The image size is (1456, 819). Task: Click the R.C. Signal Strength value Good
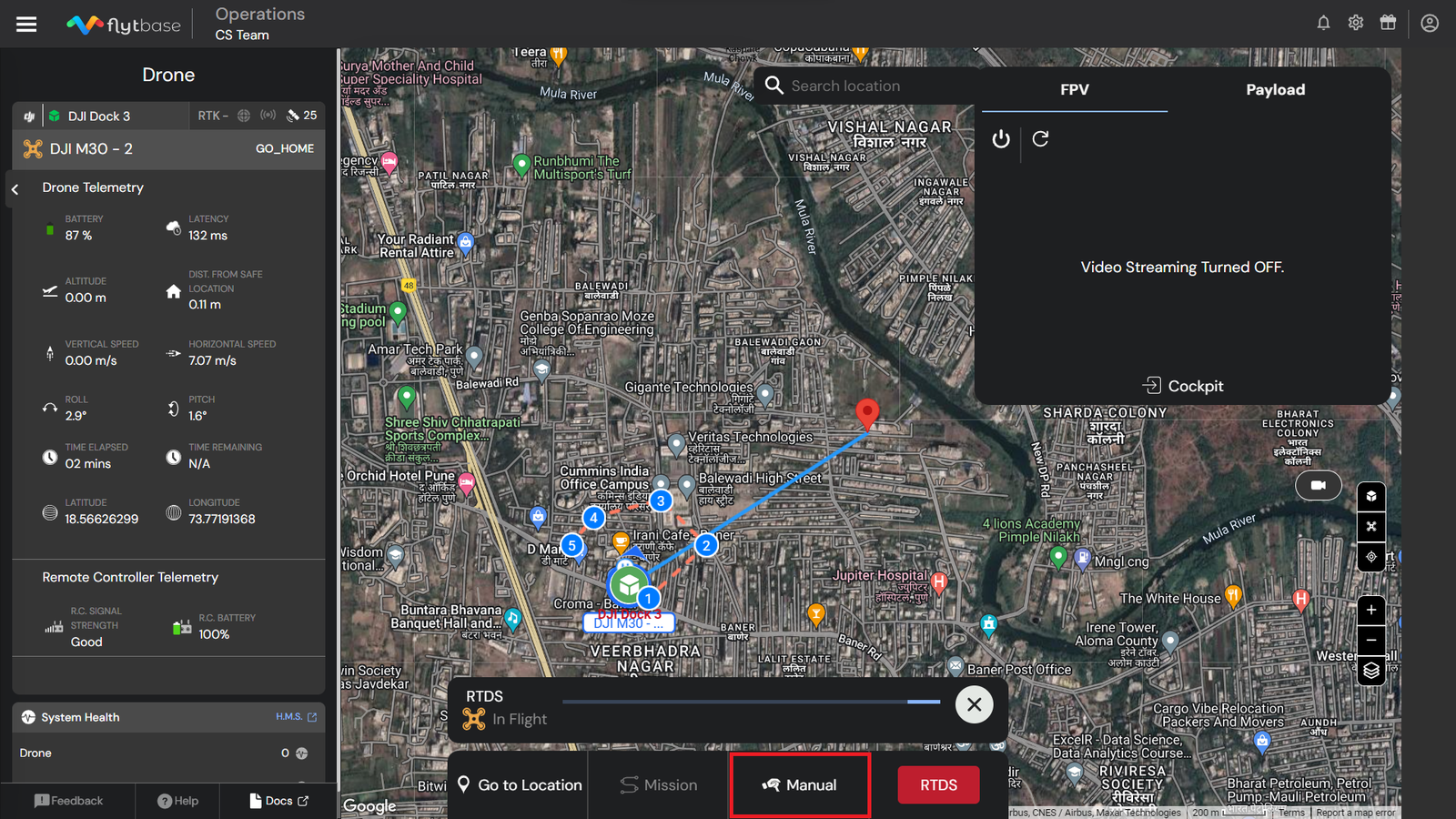pos(86,642)
